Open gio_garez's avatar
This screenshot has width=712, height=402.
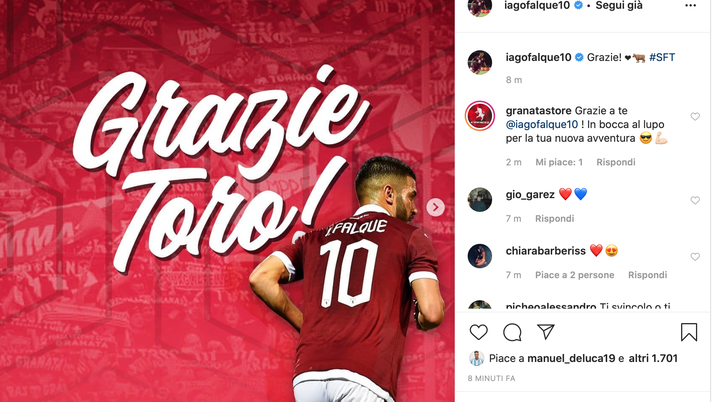point(480,199)
